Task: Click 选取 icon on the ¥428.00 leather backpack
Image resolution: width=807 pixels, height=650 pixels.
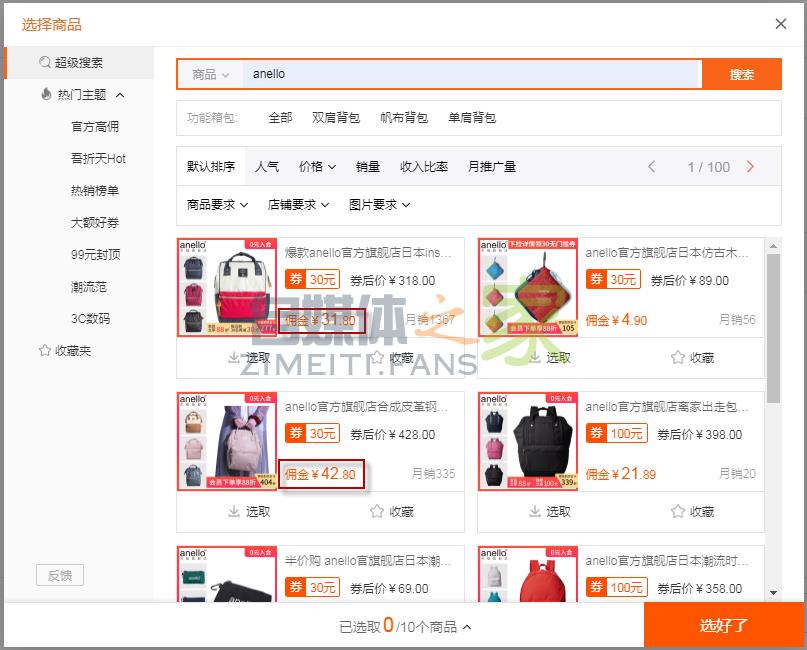Action: pos(235,512)
